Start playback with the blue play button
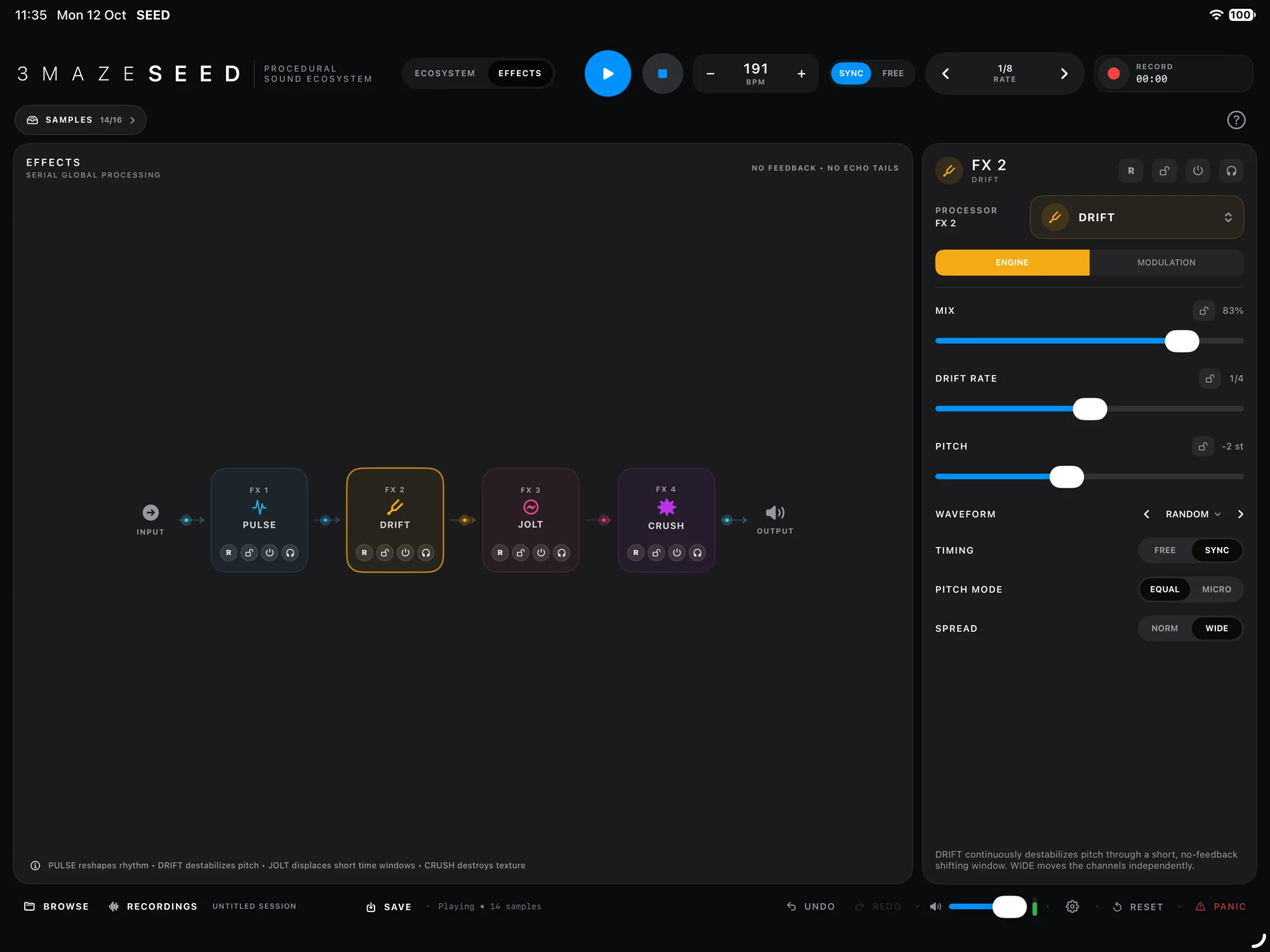 (608, 74)
